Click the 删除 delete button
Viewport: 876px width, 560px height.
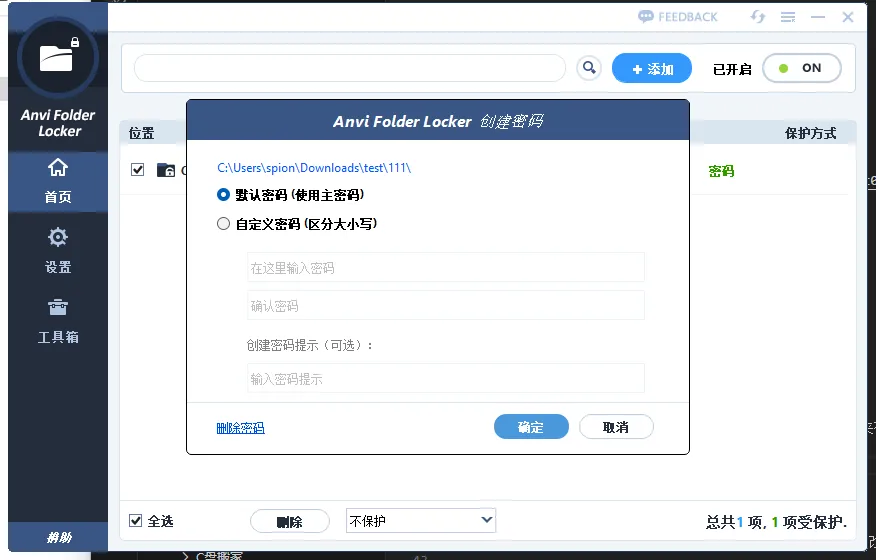pos(289,521)
